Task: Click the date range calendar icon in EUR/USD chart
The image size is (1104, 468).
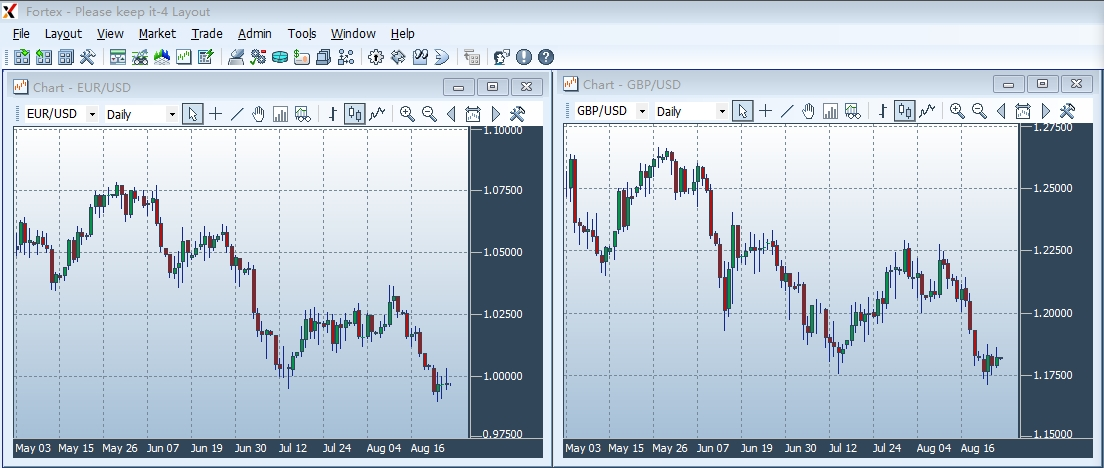Action: [472, 114]
